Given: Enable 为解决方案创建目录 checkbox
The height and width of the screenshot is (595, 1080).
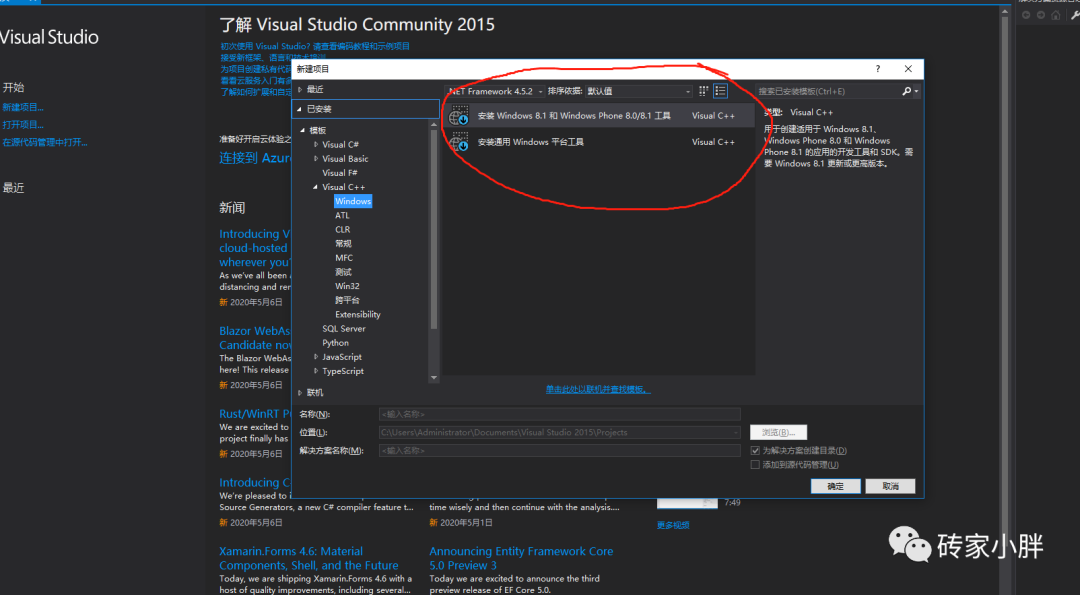Looking at the screenshot, I should [x=755, y=450].
